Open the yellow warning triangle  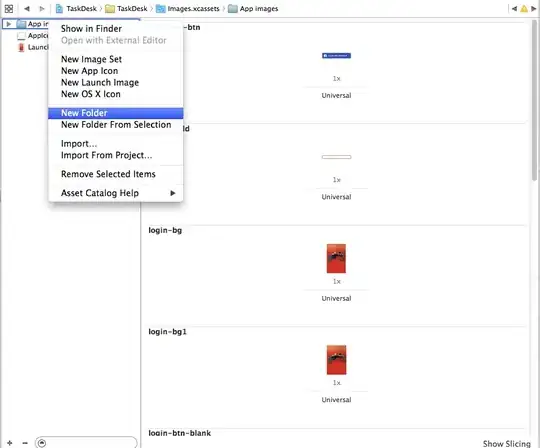point(524,9)
